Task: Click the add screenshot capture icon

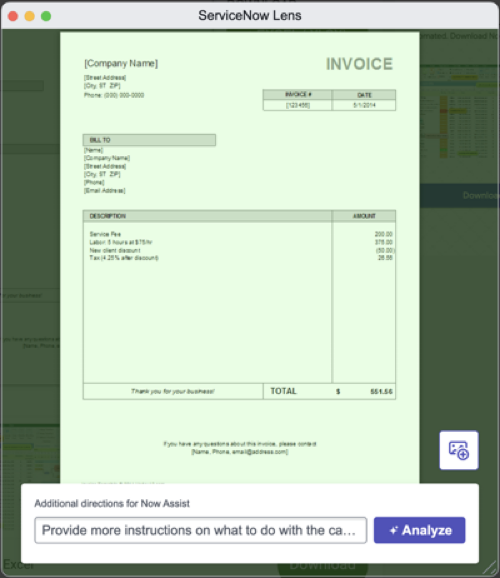Action: [x=459, y=450]
